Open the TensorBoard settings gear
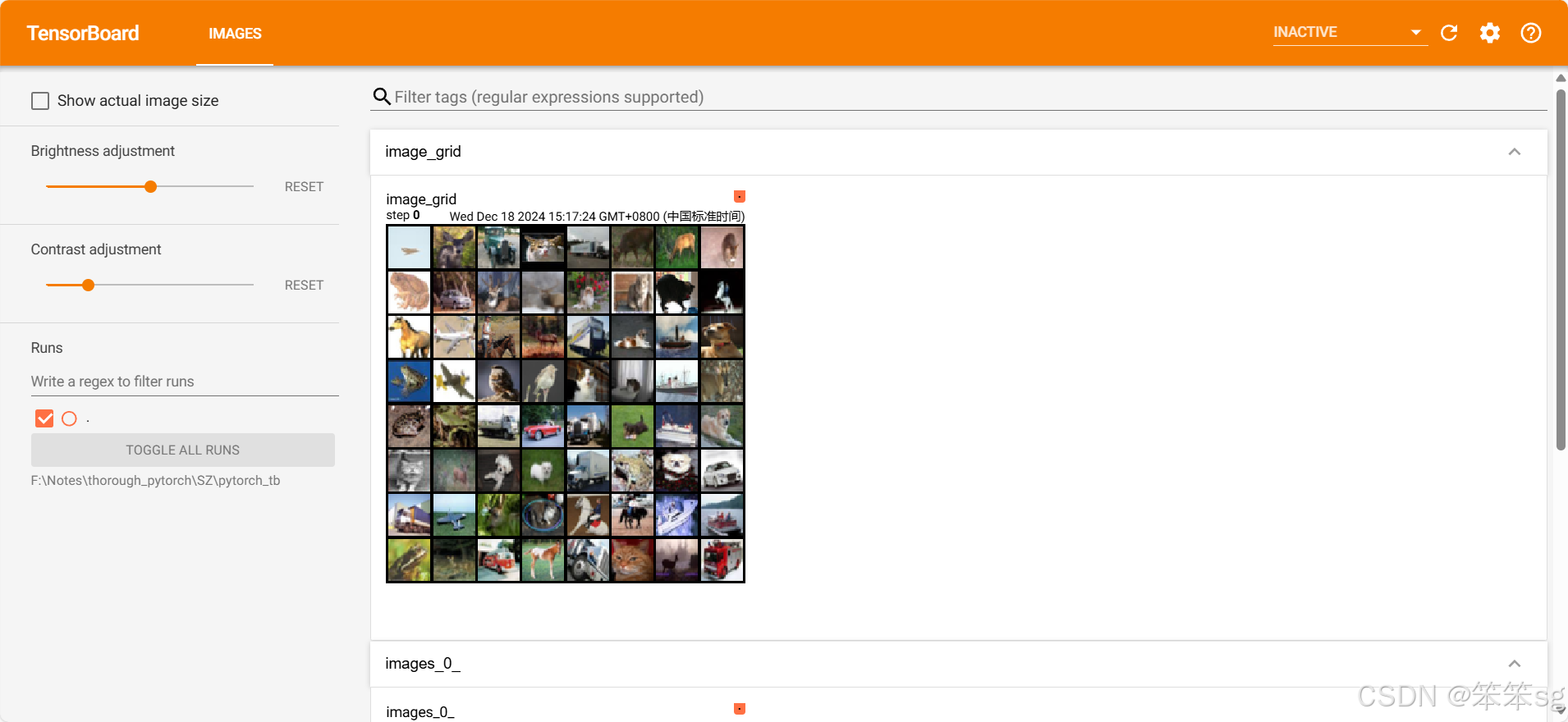This screenshot has height=722, width=1568. [1490, 33]
